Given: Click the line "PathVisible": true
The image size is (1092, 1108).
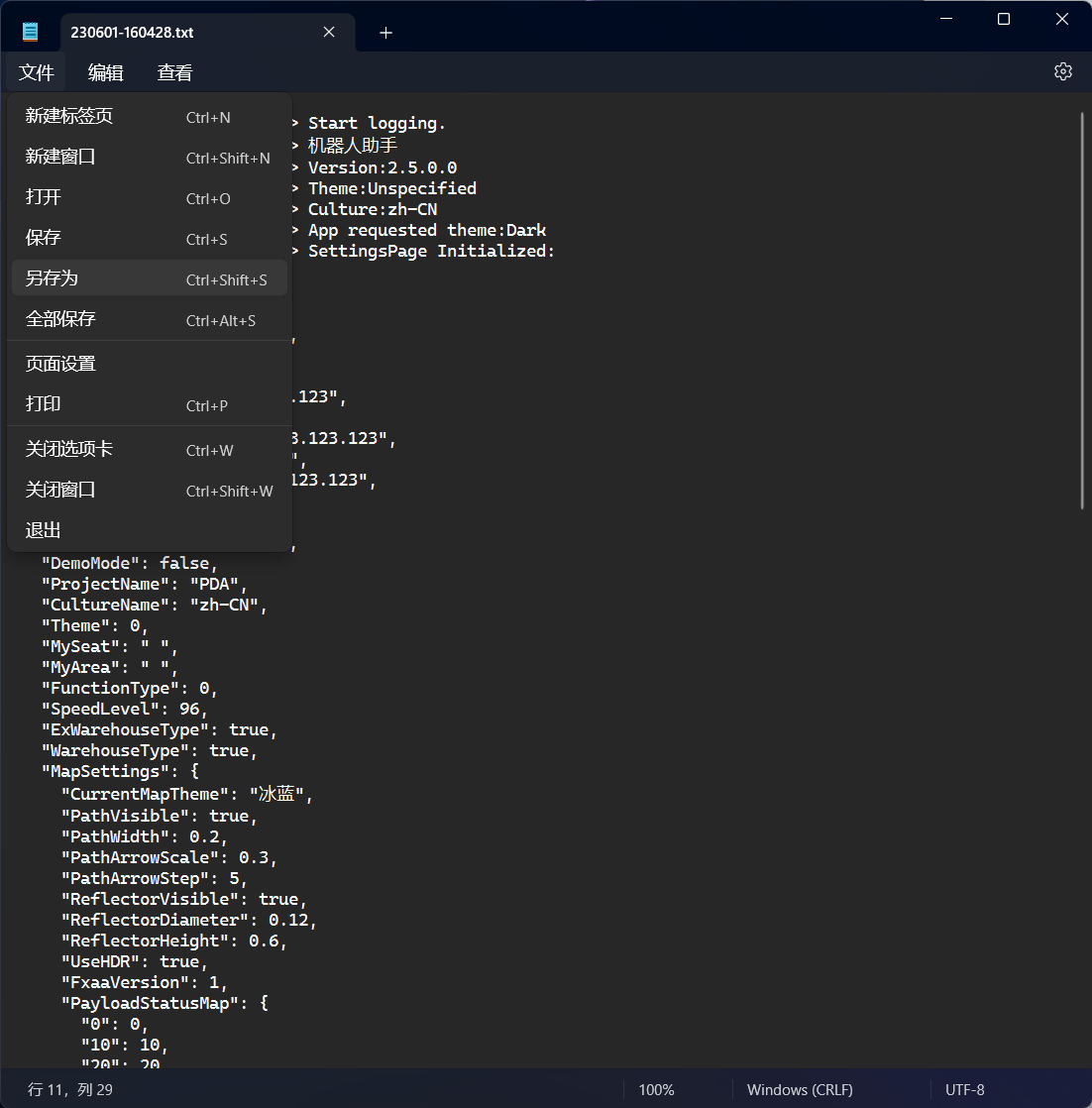Looking at the screenshot, I should [x=159, y=817].
